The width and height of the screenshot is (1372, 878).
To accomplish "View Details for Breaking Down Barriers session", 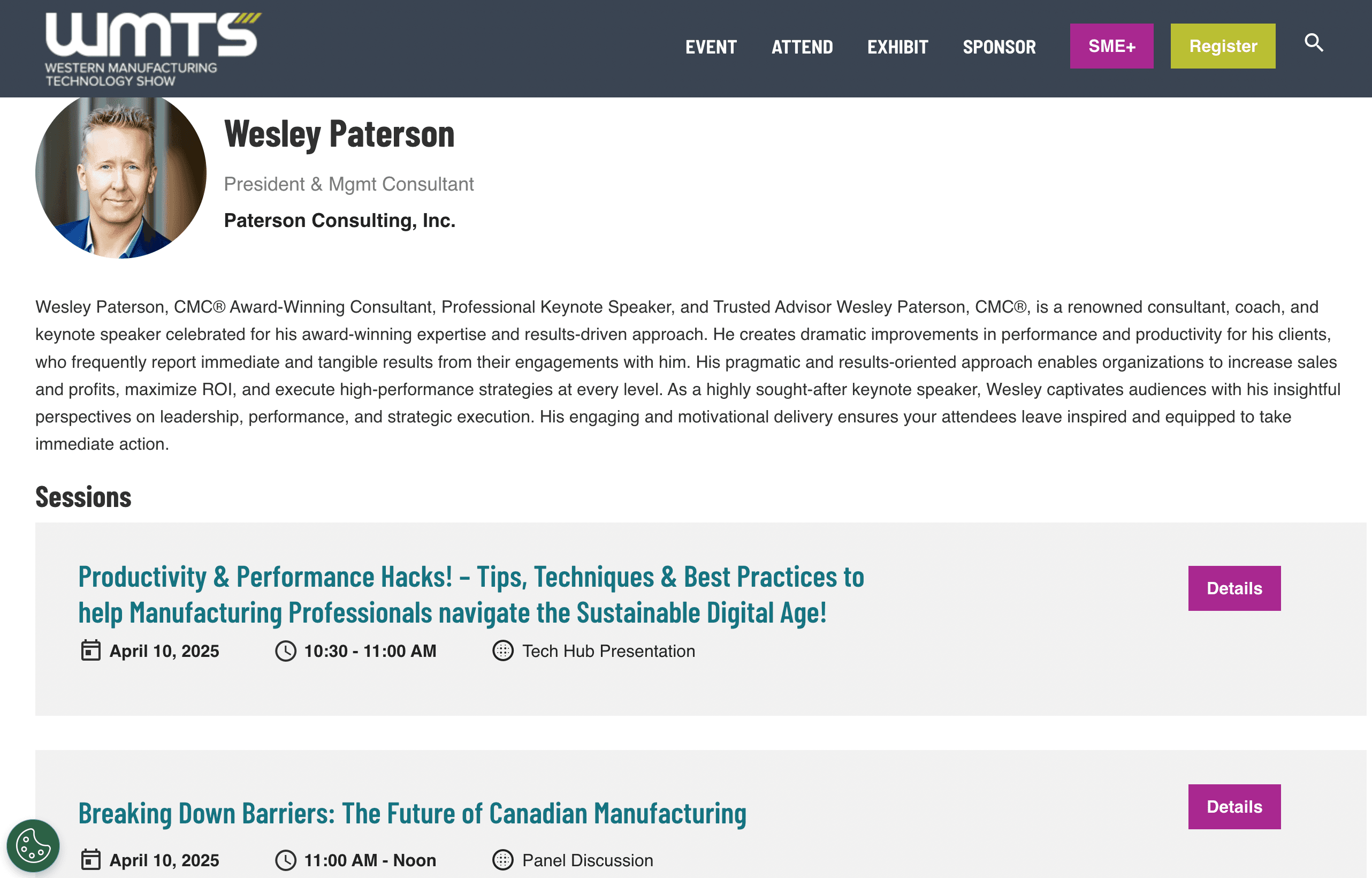I will click(1233, 806).
